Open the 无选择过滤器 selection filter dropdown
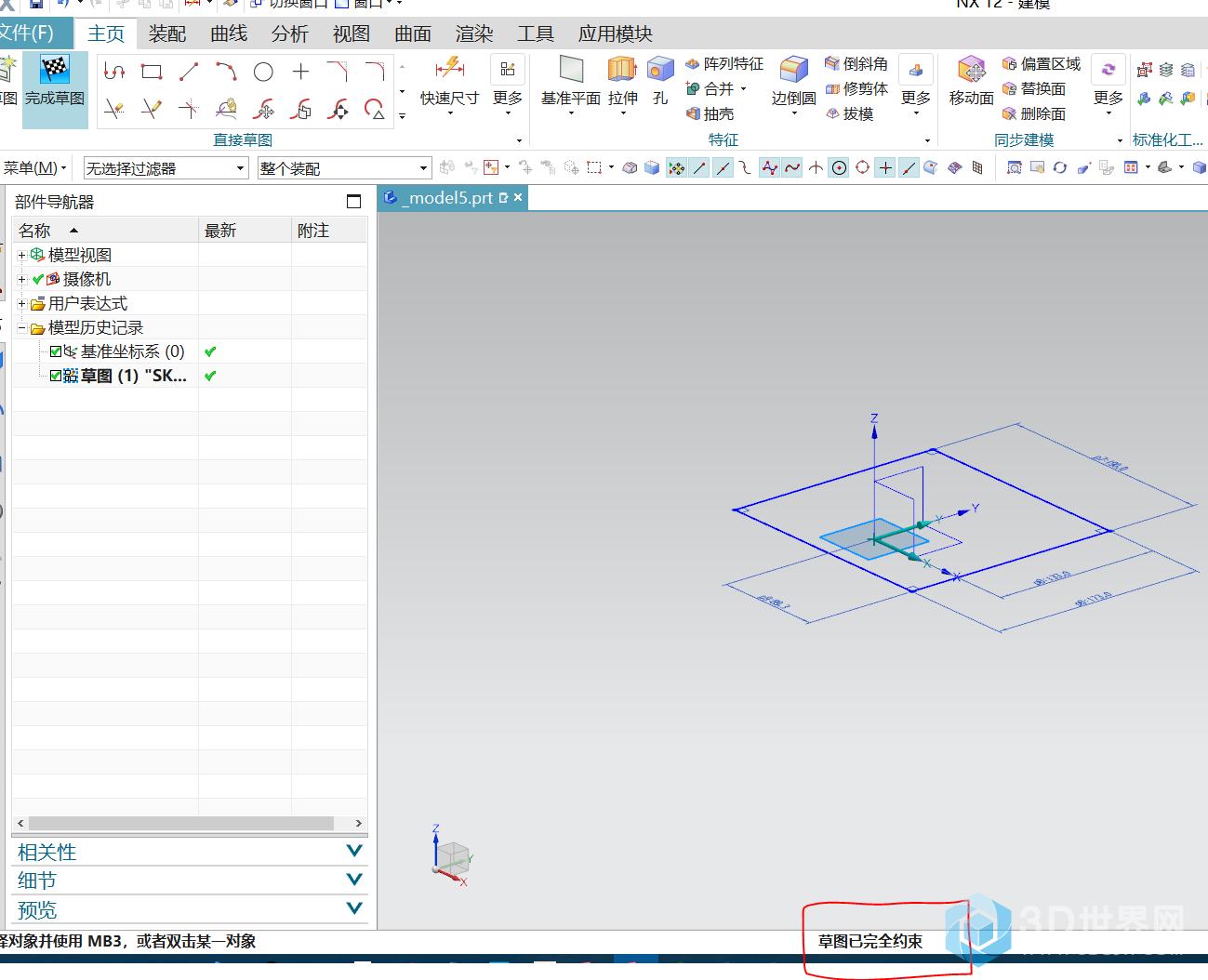Screen dimensions: 1208x980 pyautogui.click(x=166, y=168)
